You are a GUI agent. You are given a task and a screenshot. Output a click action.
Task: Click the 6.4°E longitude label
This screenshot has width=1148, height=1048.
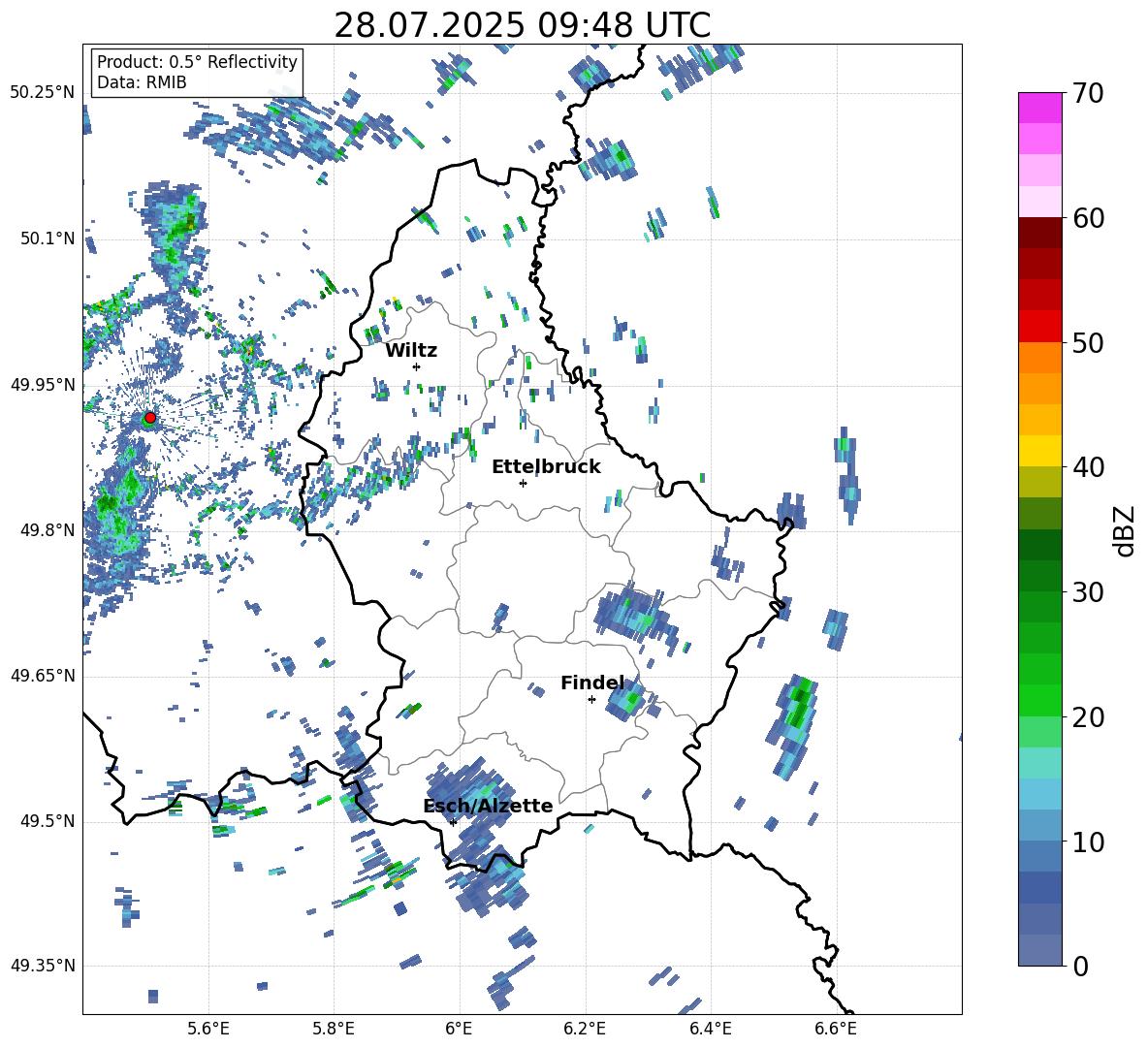point(710,1029)
